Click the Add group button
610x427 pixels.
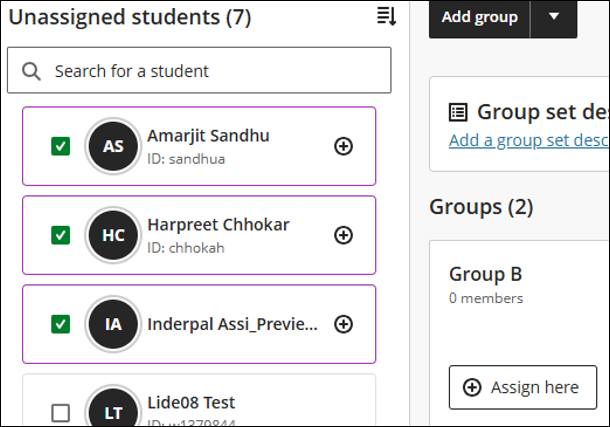(480, 17)
